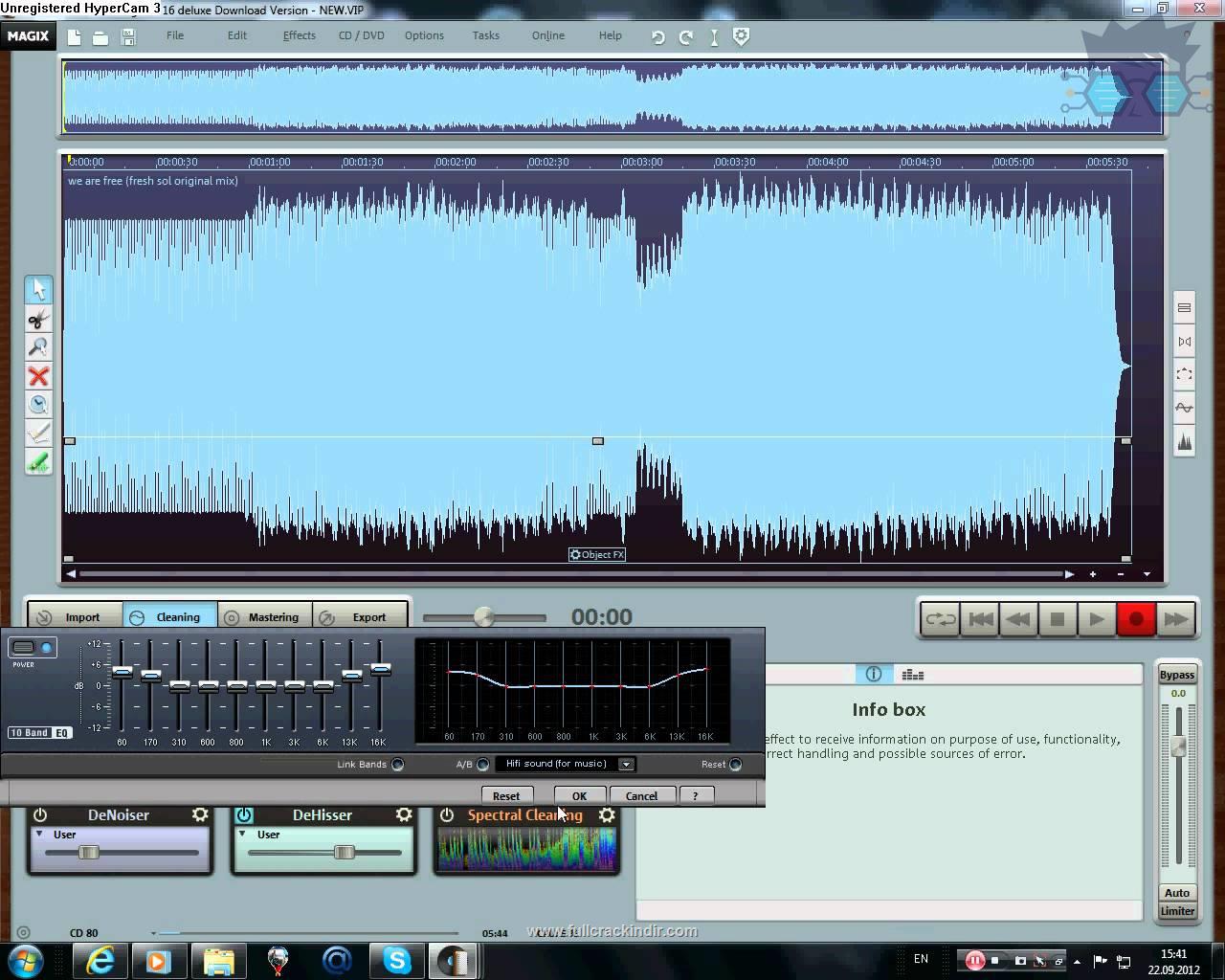Image resolution: width=1225 pixels, height=980 pixels.
Task: Toggle Spectral Cleaning power button
Action: (x=447, y=815)
